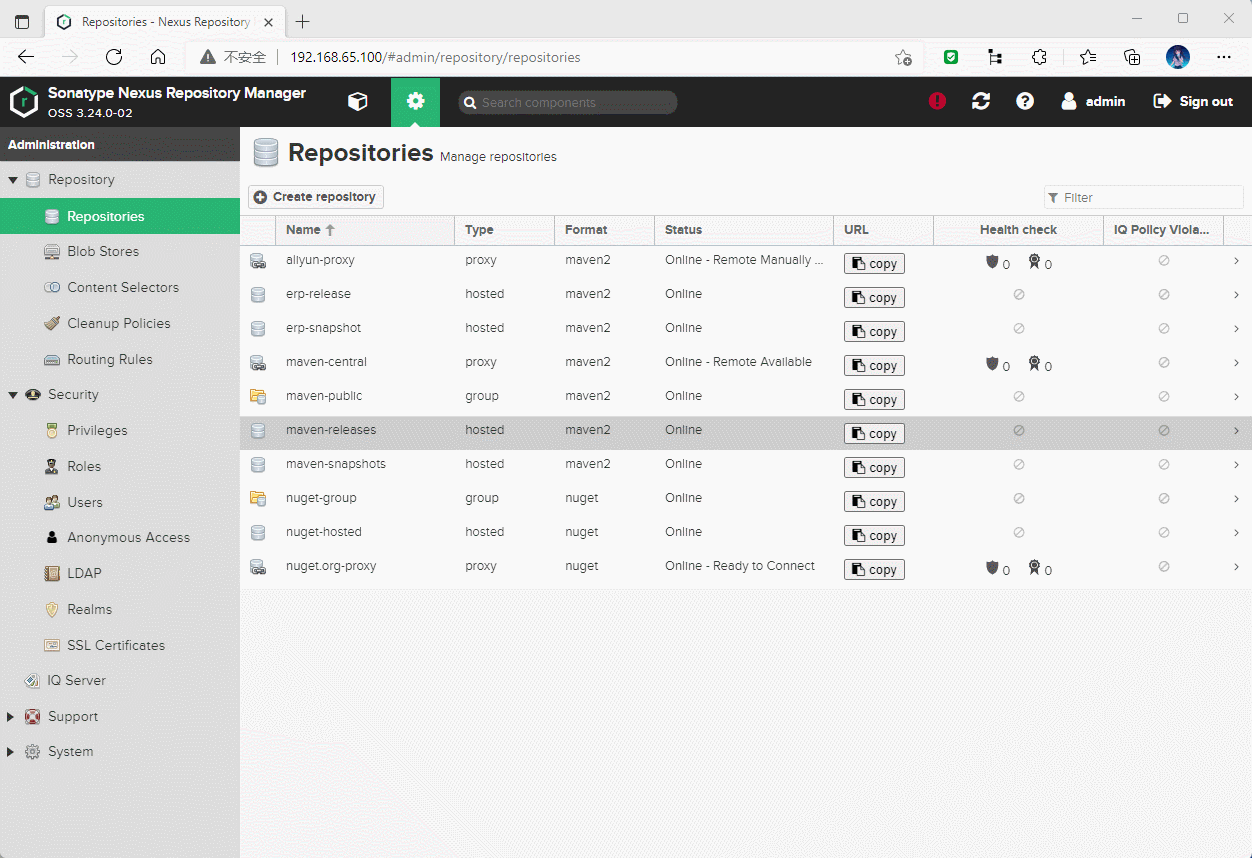Click maven-public group folder icon
The width and height of the screenshot is (1252, 858).
tap(258, 397)
